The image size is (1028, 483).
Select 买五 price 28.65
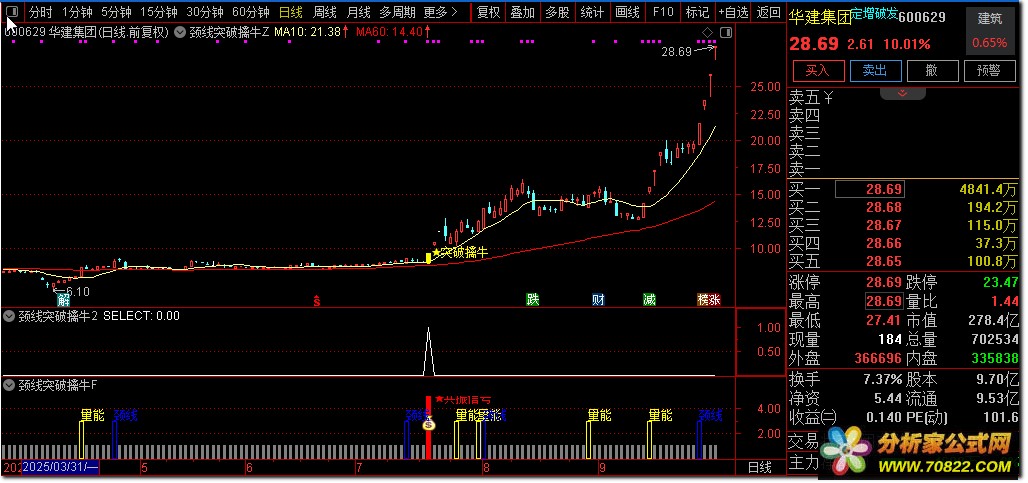[x=884, y=261]
